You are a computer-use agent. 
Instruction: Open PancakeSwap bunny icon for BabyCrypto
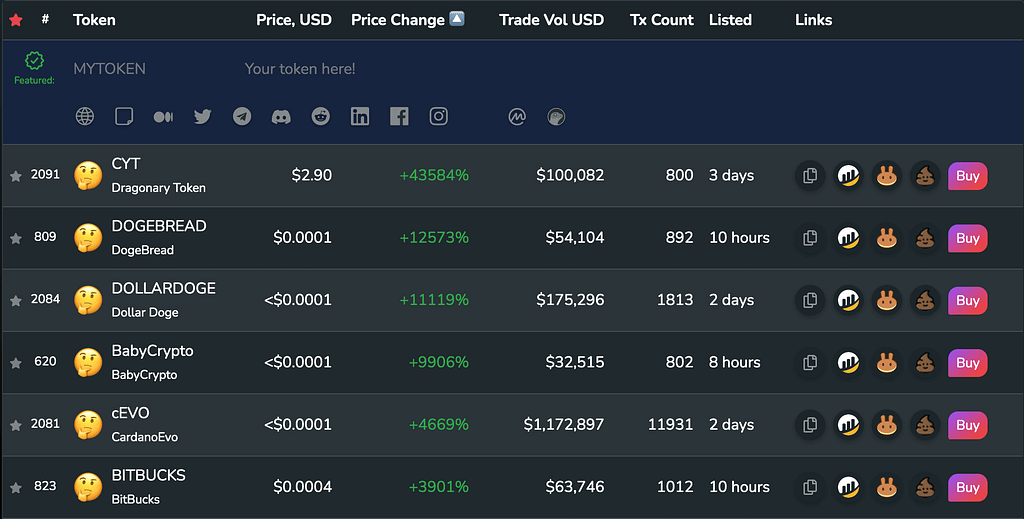coord(887,363)
